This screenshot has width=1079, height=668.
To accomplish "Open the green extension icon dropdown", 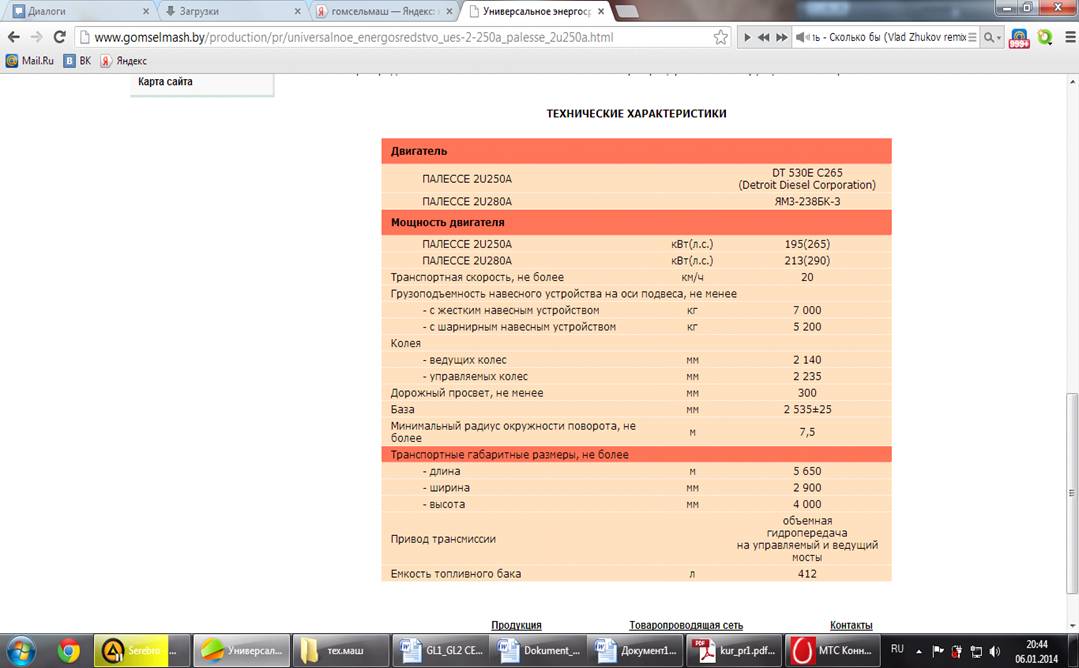I will (1045, 37).
